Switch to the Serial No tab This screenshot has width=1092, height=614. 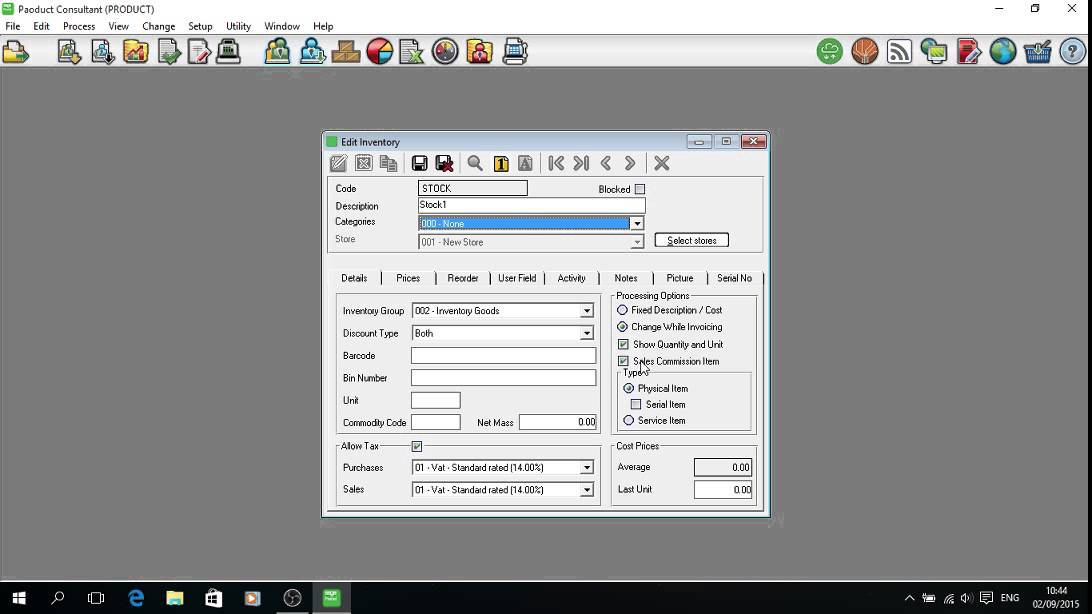734,278
